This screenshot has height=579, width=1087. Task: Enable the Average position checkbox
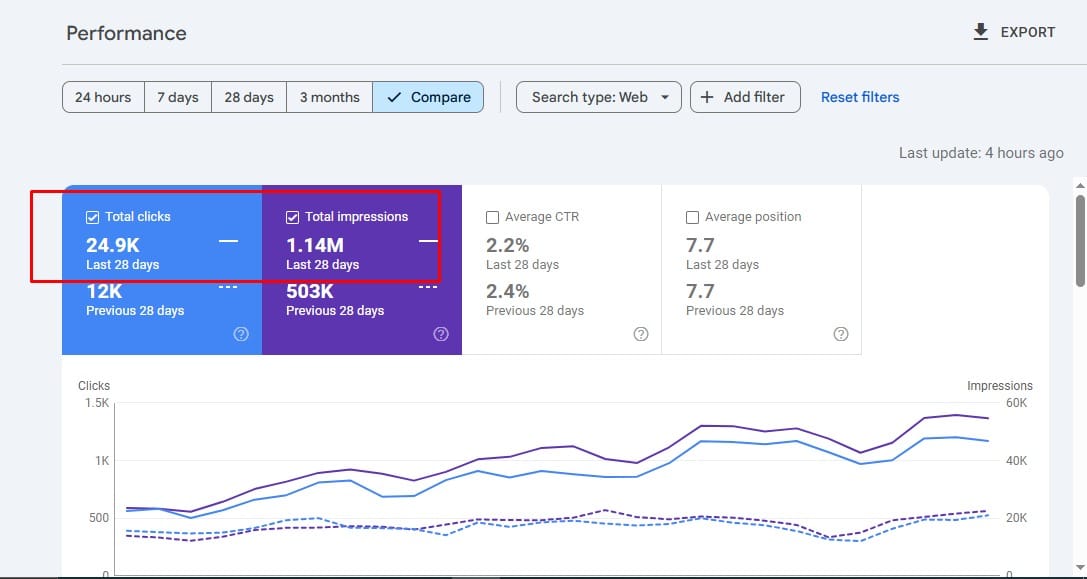(692, 217)
